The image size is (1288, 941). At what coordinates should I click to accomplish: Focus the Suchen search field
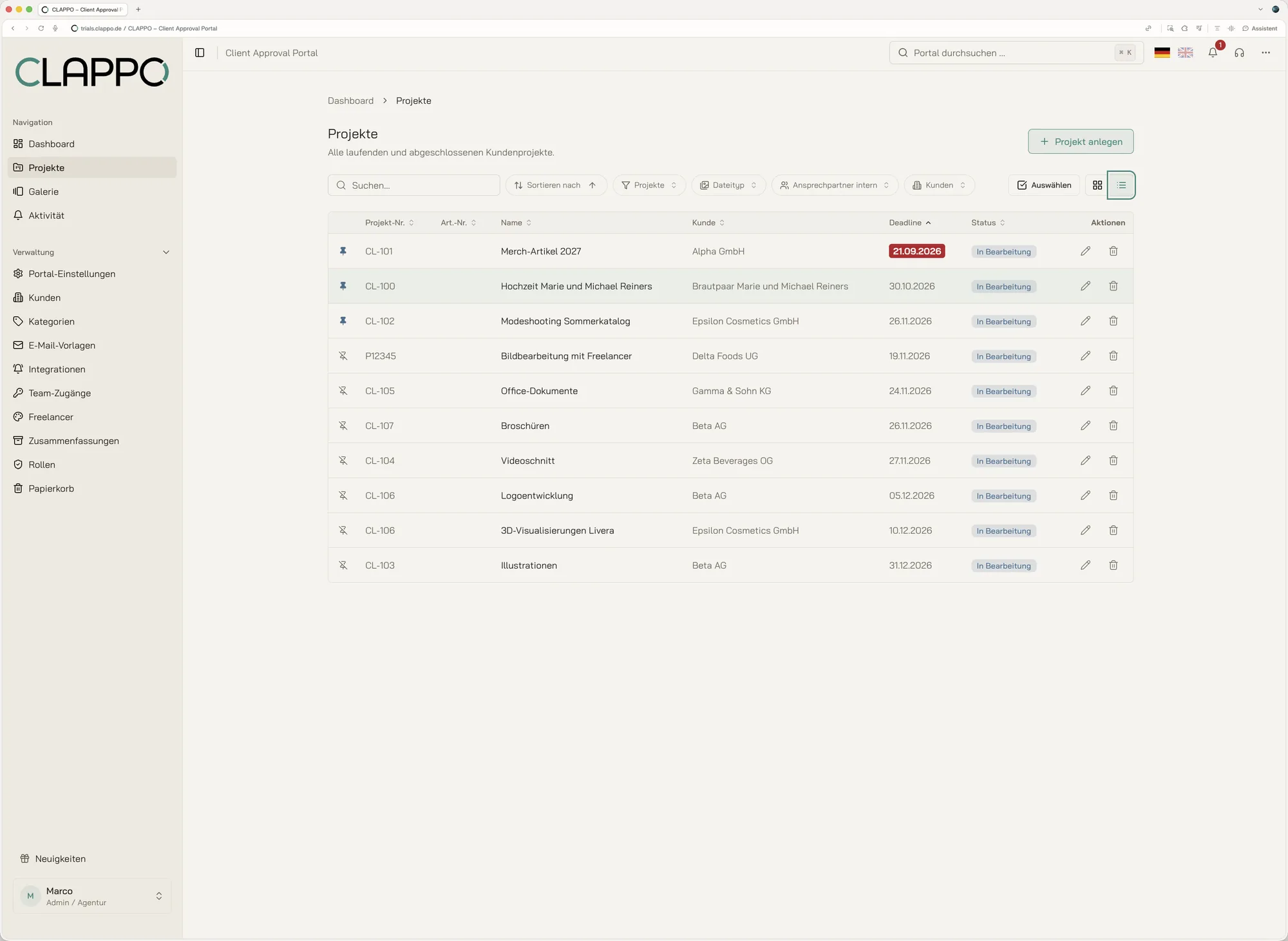(x=414, y=185)
